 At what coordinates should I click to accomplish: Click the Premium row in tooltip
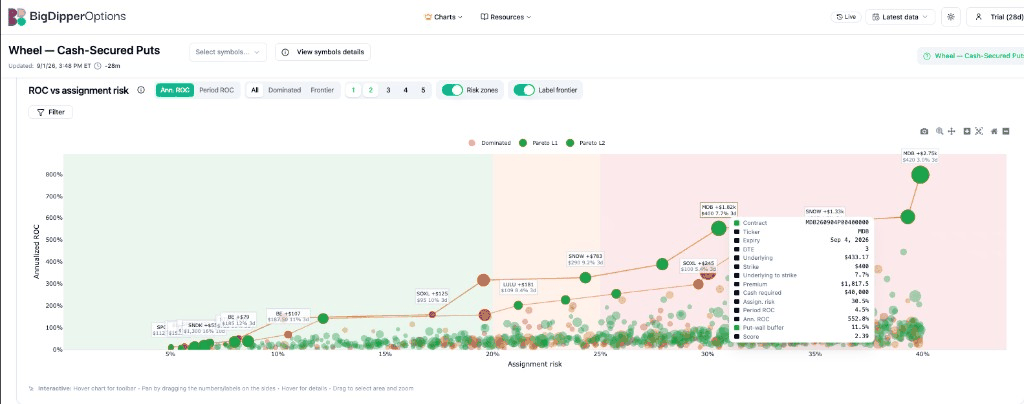click(801, 284)
